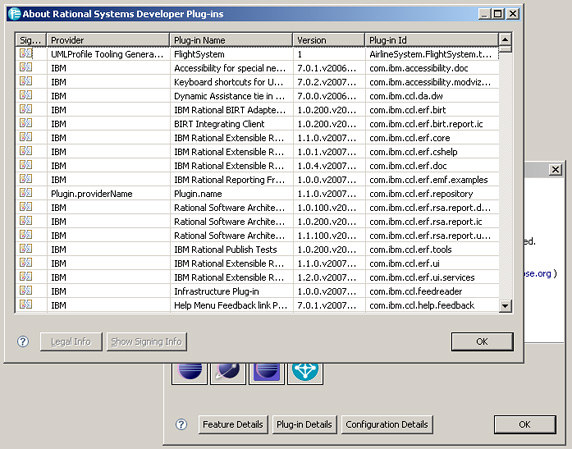Sort by the Sig... column header
The height and width of the screenshot is (449, 572).
tap(31, 40)
